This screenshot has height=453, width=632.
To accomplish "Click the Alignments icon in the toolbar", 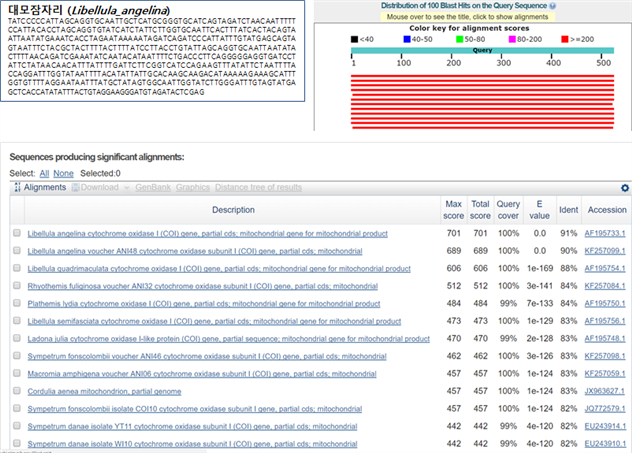I will point(17,187).
